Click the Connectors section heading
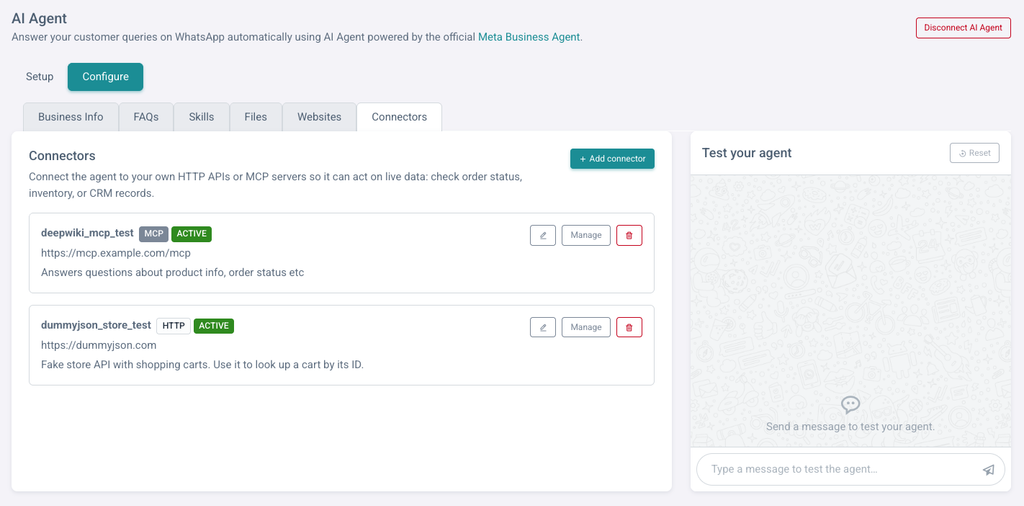 [62, 156]
